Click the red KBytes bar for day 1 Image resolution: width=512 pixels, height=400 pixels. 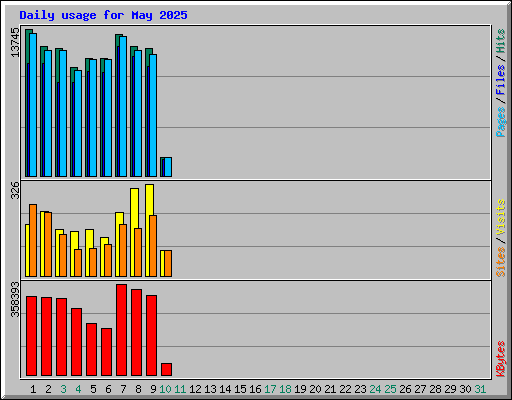click(x=31, y=336)
